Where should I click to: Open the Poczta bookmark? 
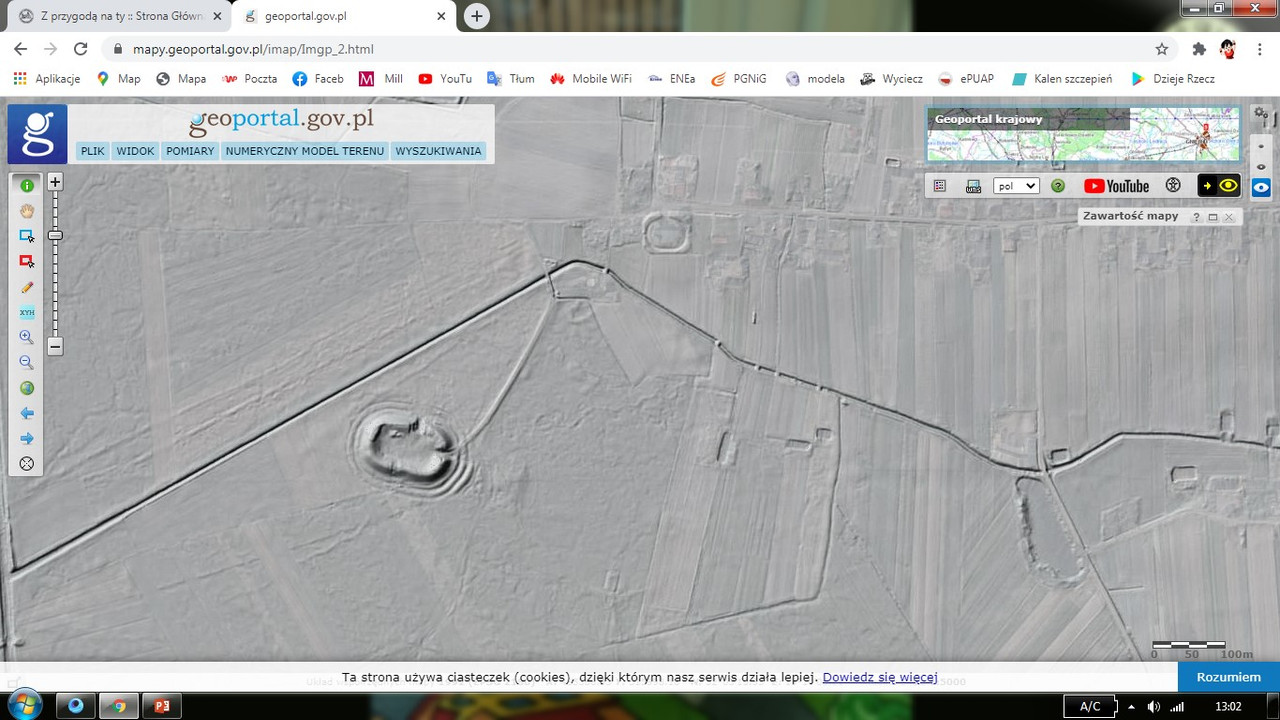click(x=250, y=79)
